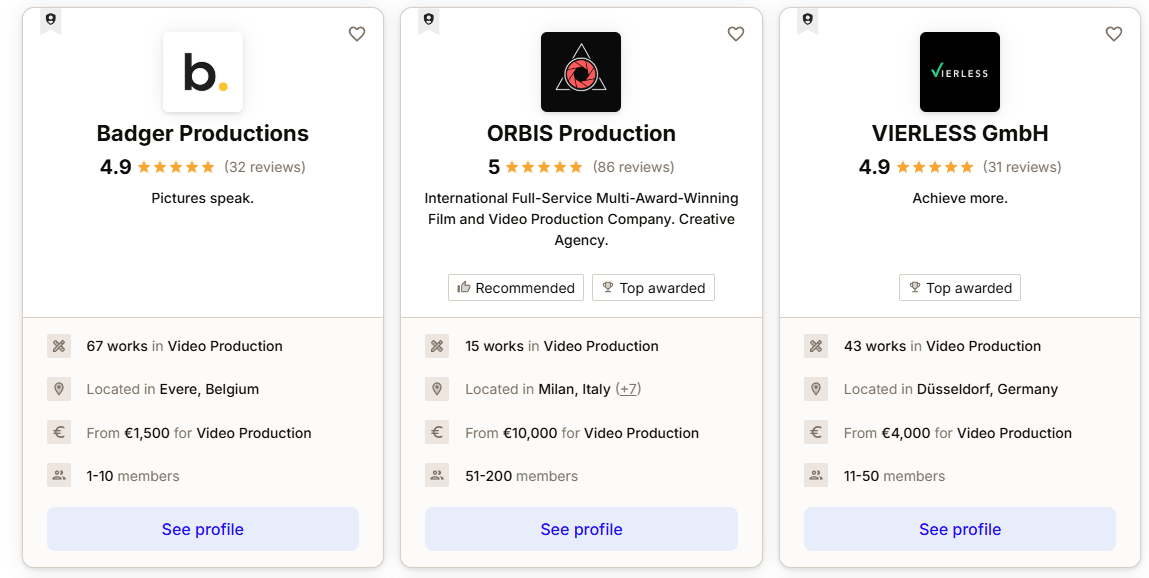Click the euro icon beside From €4,000
Viewport: 1149px width, 578px height.
coord(816,432)
